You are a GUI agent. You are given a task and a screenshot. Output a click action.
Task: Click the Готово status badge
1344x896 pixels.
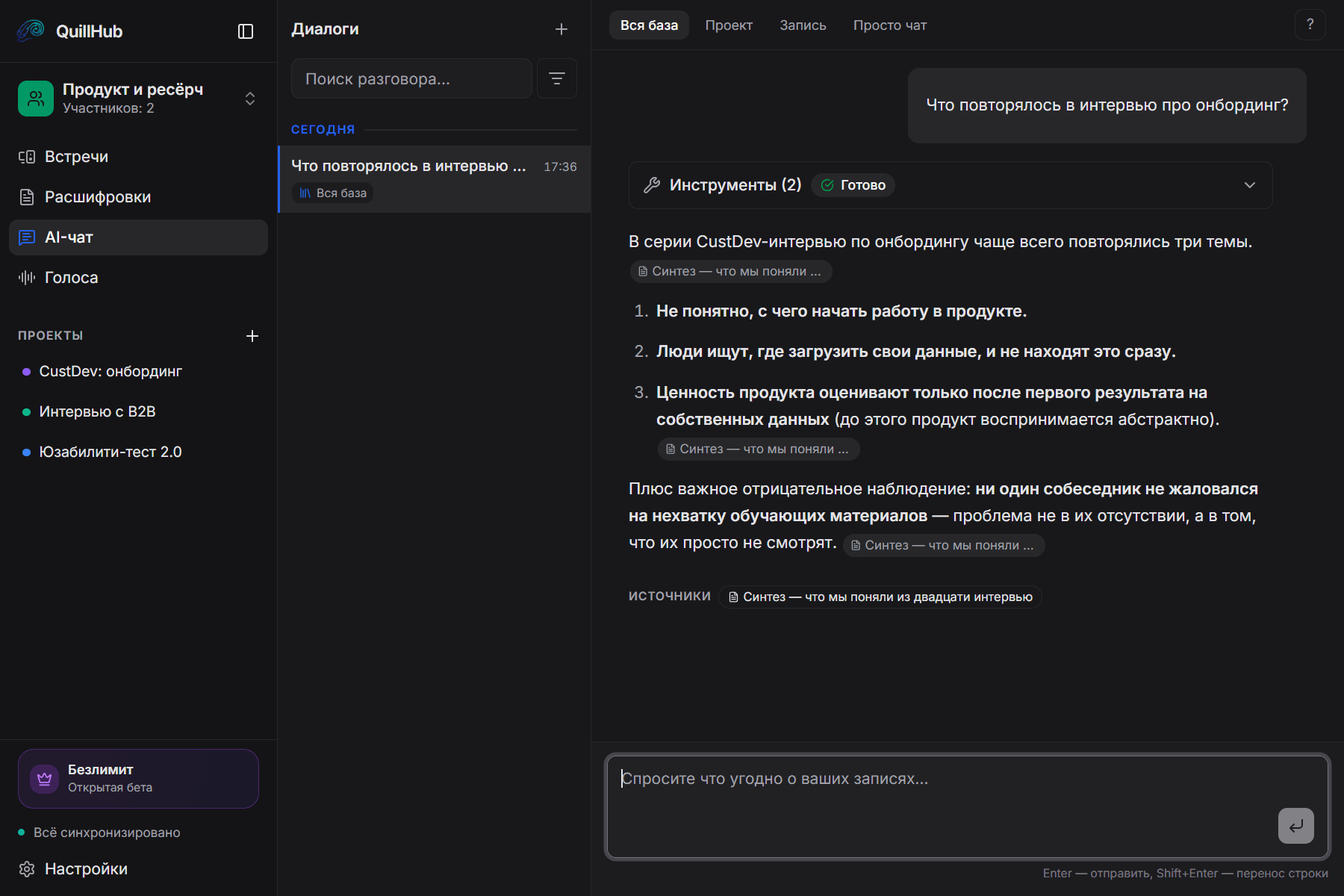[853, 185]
